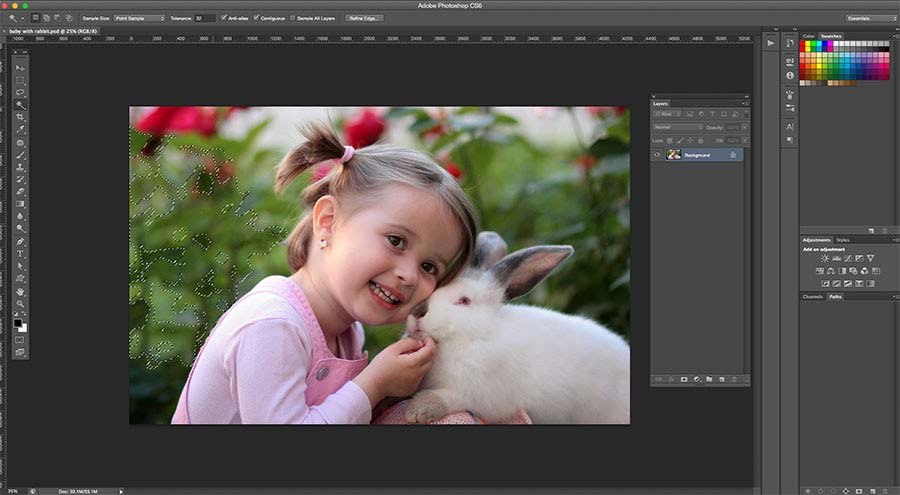Select the Hand tool
Image resolution: width=900 pixels, height=495 pixels.
pyautogui.click(x=20, y=291)
